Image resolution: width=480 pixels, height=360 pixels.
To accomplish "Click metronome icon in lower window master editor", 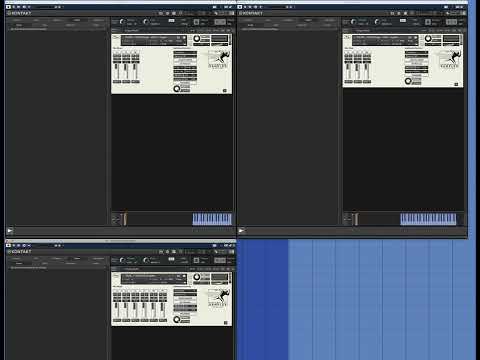I will coord(196,260).
